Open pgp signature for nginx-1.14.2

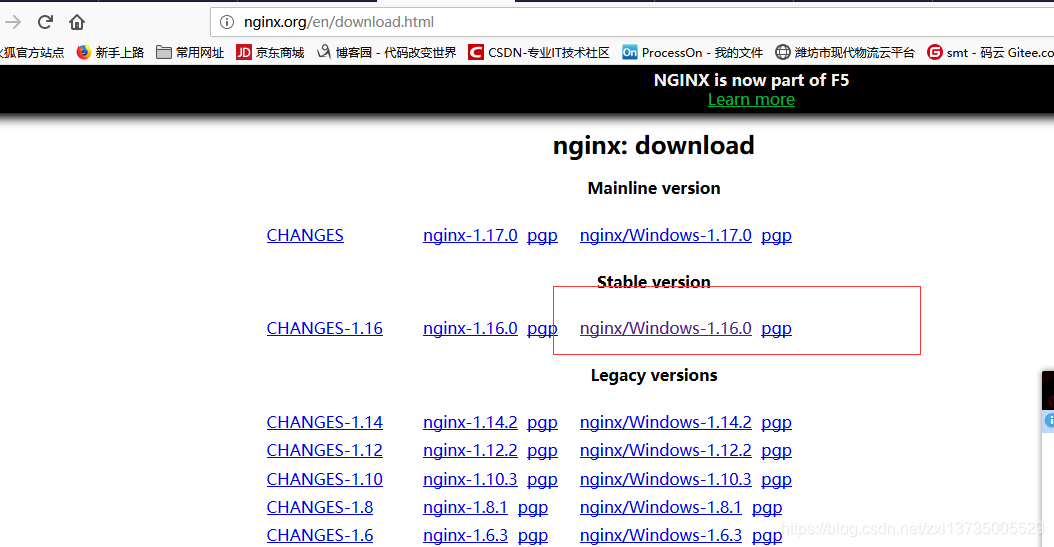coord(542,423)
